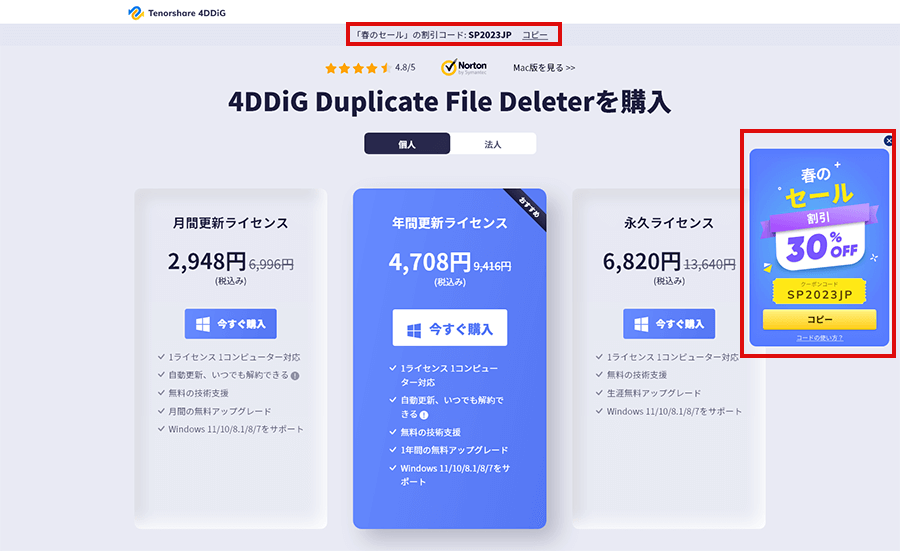Click the Tenorshare 4DDiG logo
Image resolution: width=900 pixels, height=551 pixels.
177,13
